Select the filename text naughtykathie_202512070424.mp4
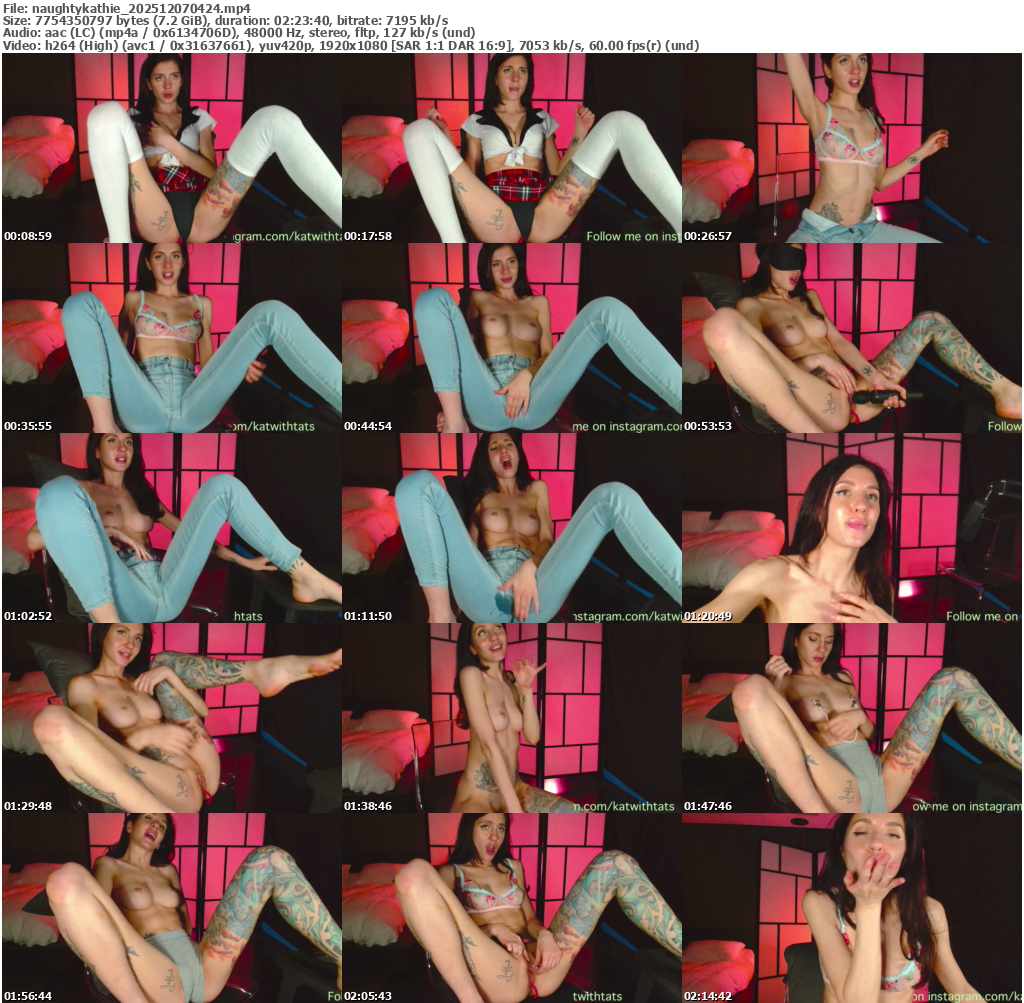The height and width of the screenshot is (1003, 1024). 141,8
